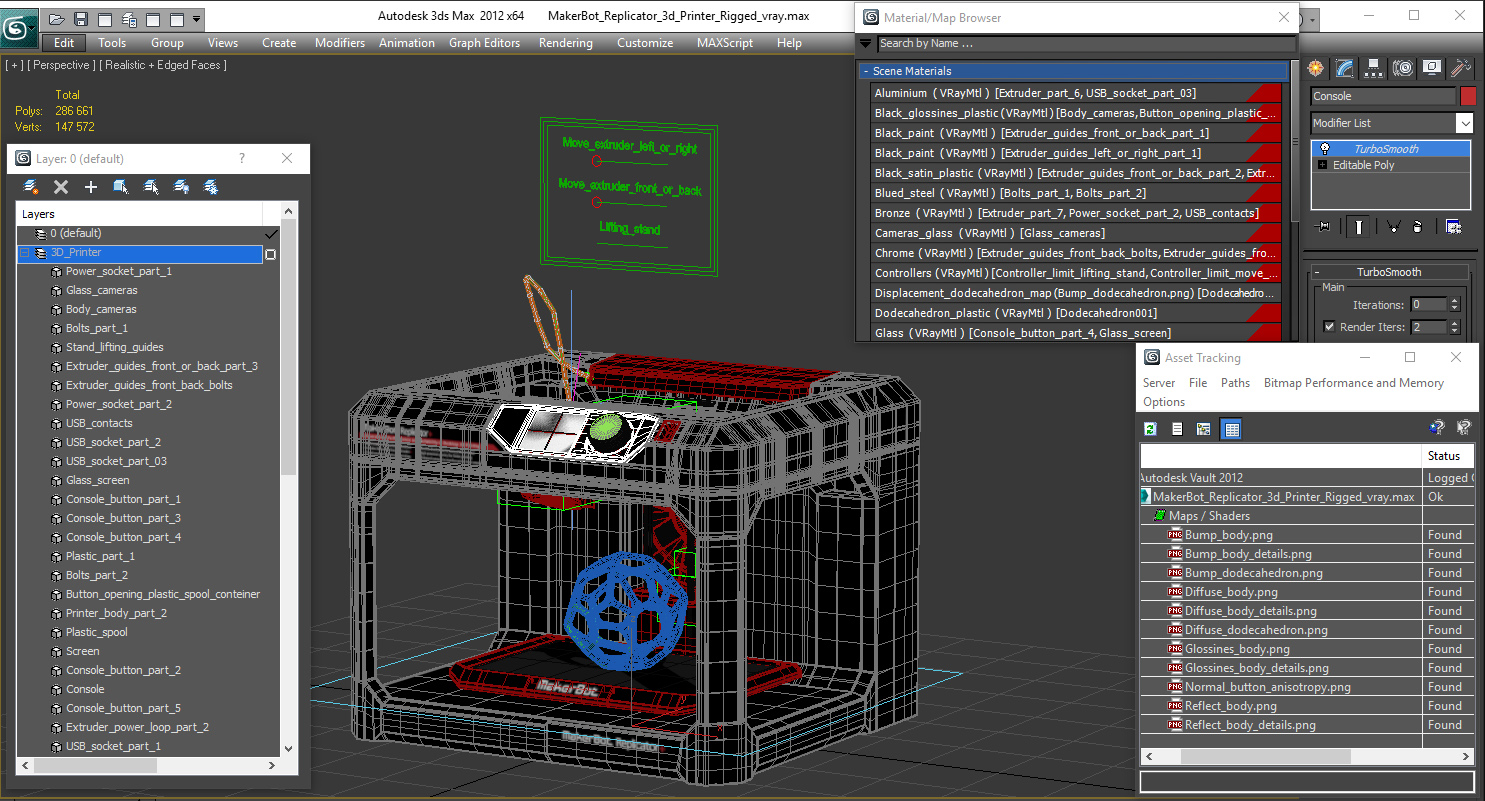Open the Graph Editors menu
The image size is (1485, 801).
click(x=484, y=43)
